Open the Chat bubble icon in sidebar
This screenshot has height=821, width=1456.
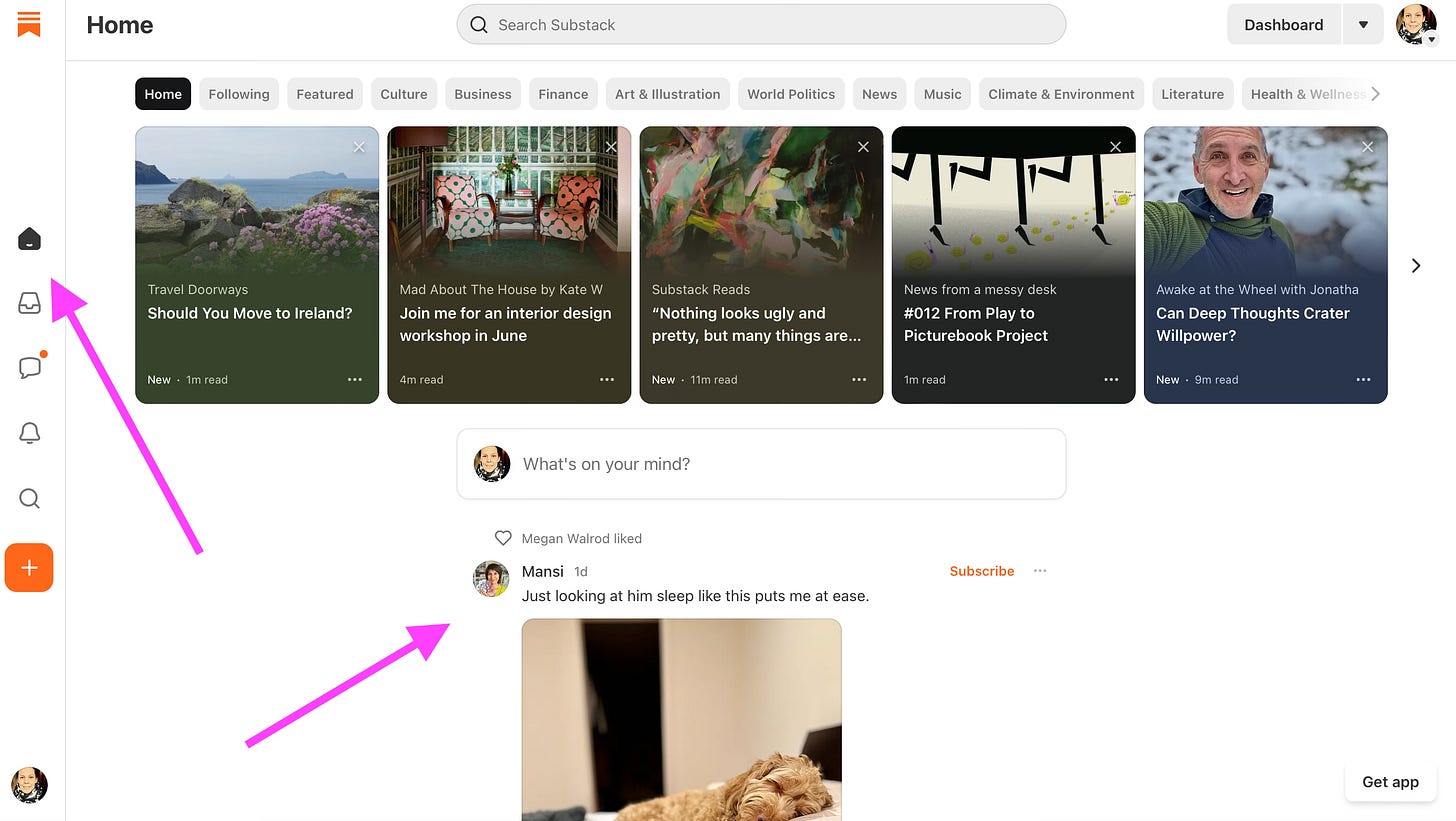point(30,367)
